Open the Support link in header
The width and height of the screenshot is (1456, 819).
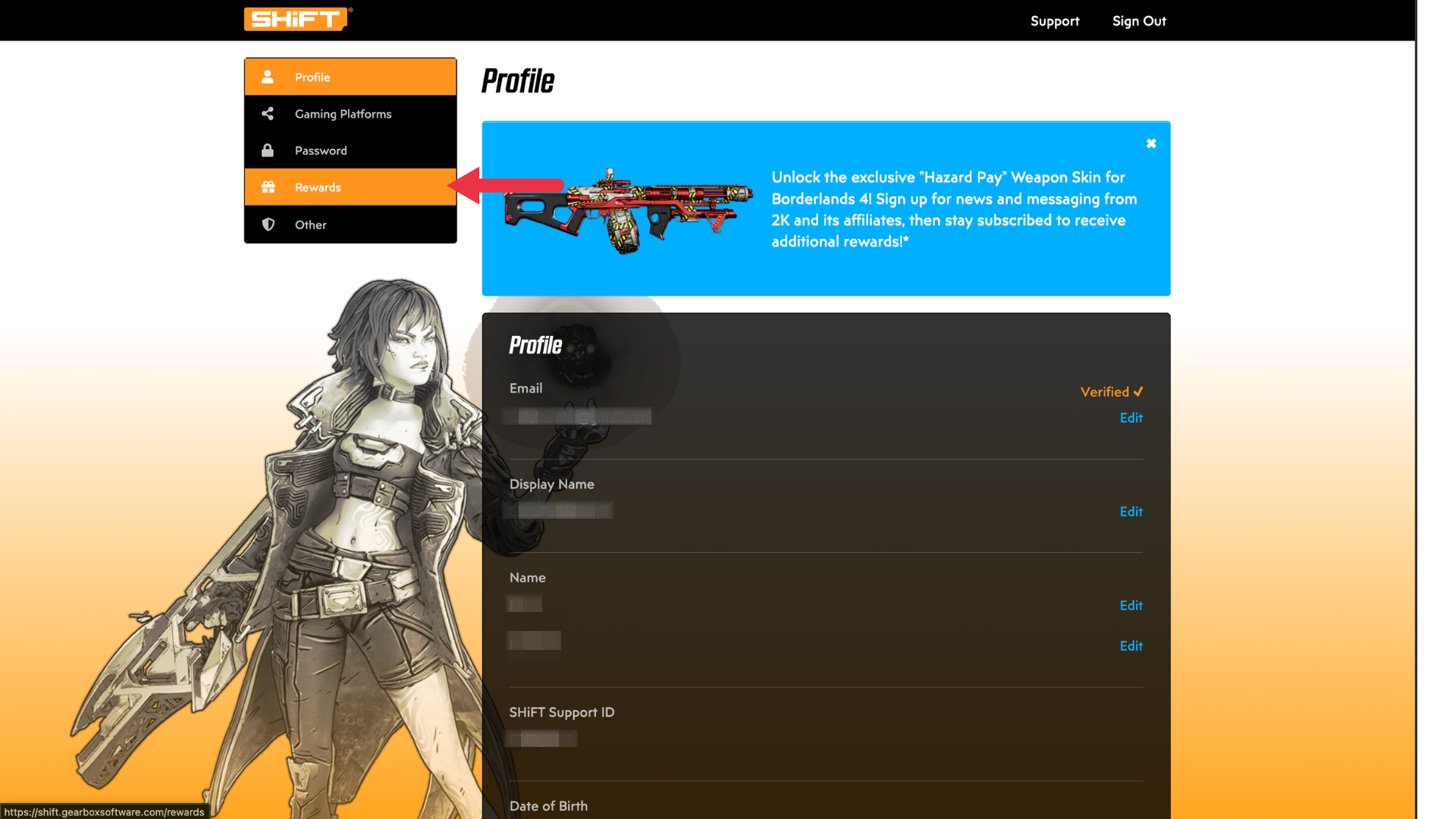click(x=1055, y=21)
